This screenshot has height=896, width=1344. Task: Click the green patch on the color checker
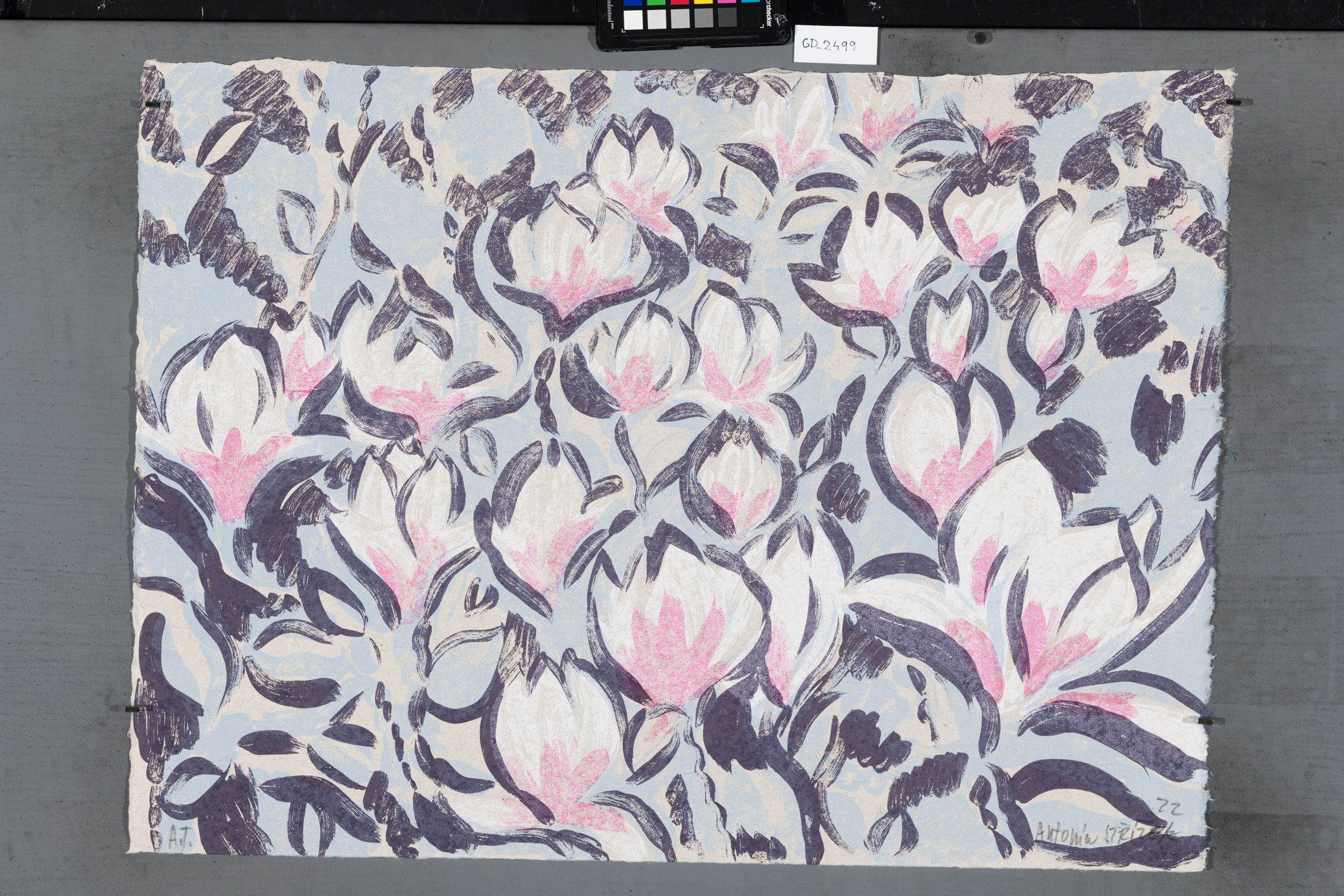coord(655,4)
